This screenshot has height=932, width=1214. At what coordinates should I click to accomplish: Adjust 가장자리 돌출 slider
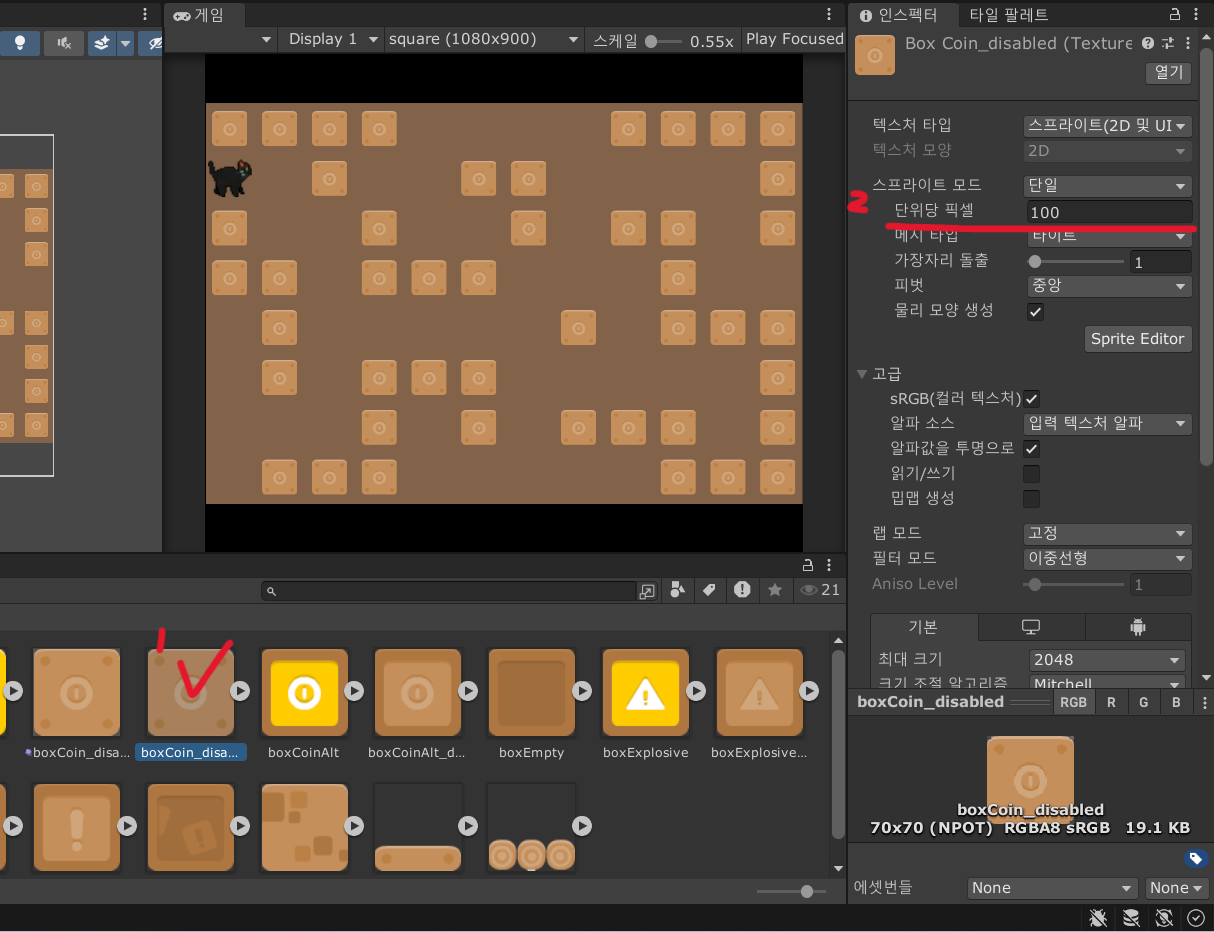point(1077,261)
